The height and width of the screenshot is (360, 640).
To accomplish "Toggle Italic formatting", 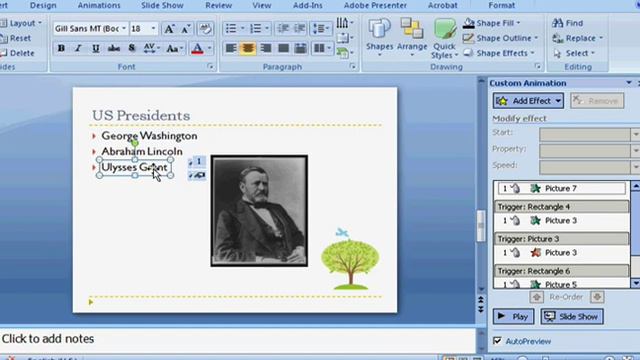I will [x=78, y=48].
